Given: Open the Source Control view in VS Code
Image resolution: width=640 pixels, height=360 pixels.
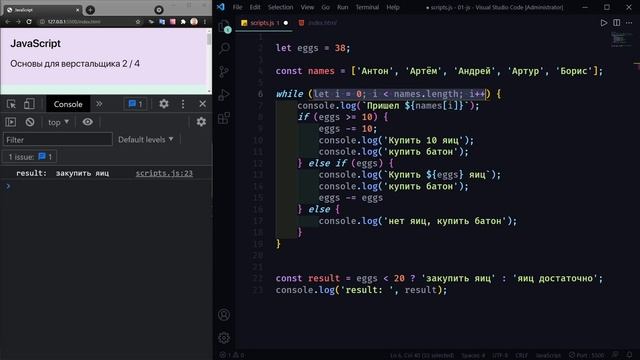Looking at the screenshot, I should coord(224,72).
